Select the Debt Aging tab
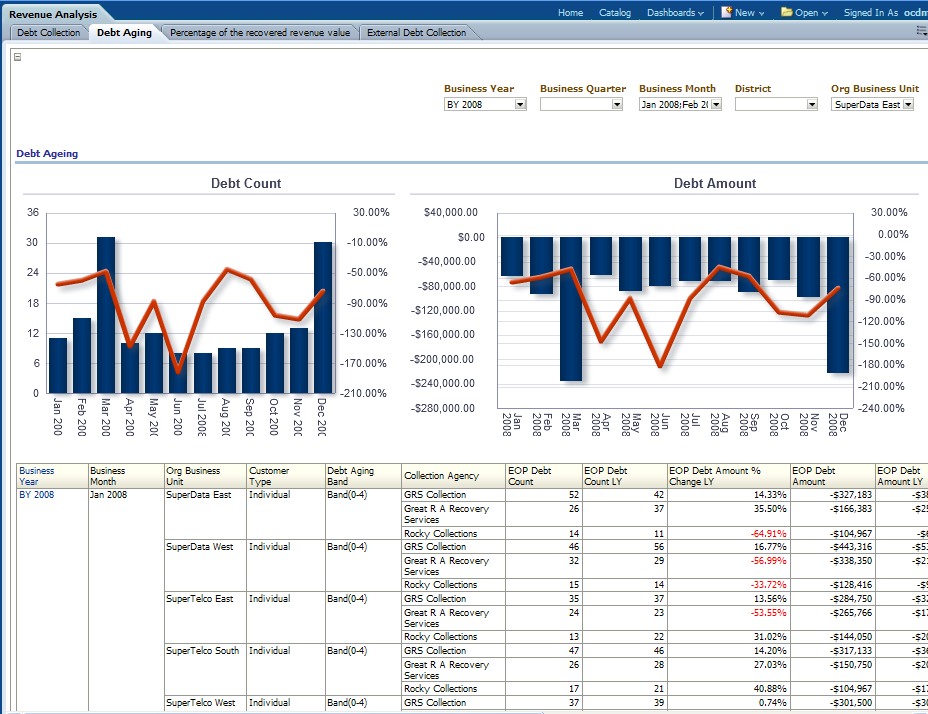Image resolution: width=928 pixels, height=714 pixels. click(x=124, y=33)
